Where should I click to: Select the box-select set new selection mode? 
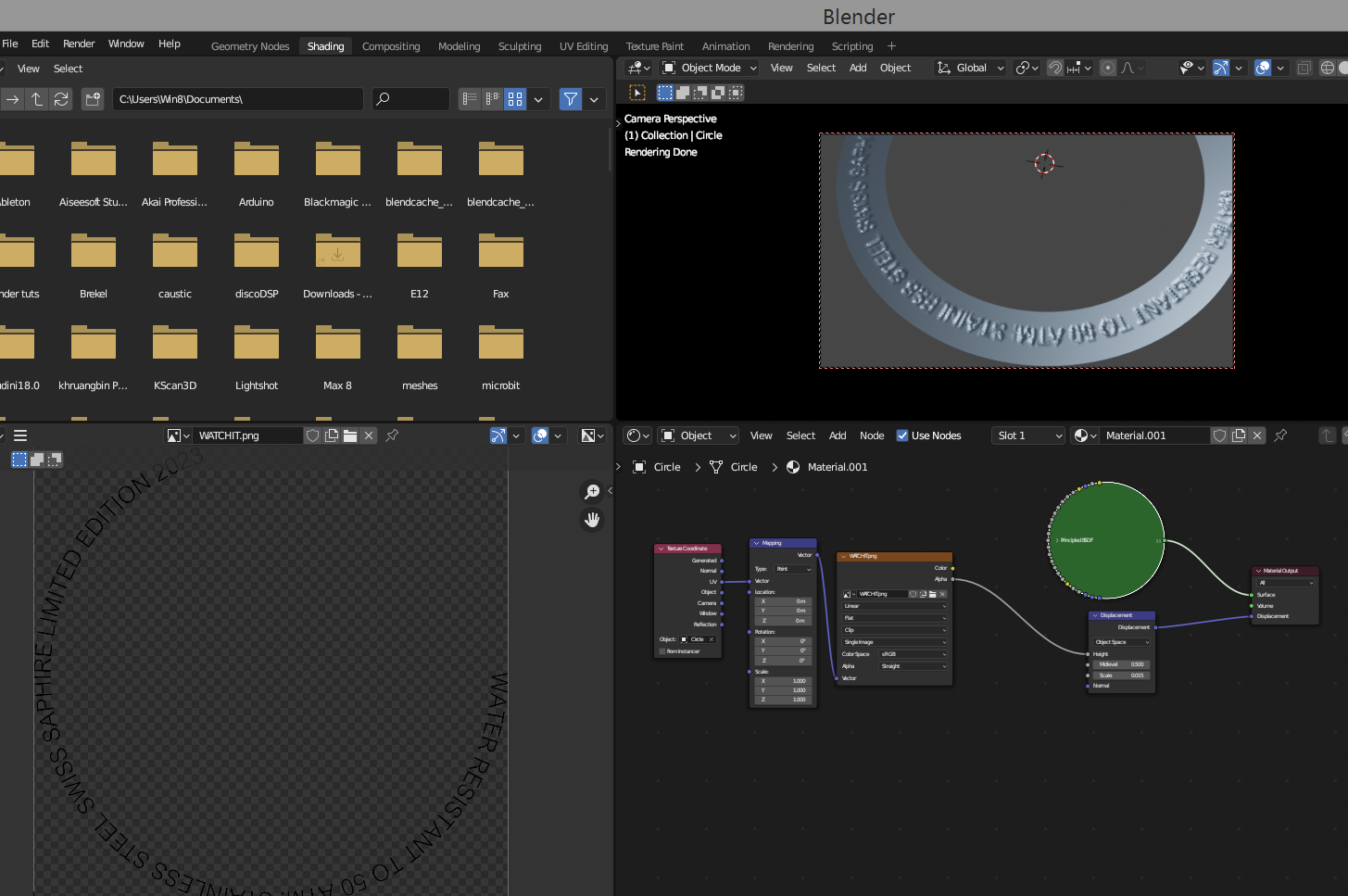(x=665, y=93)
